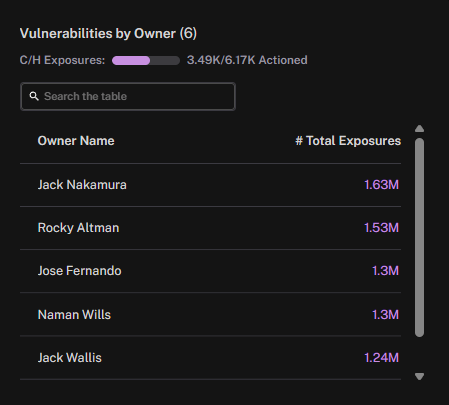This screenshot has height=405, width=449.
Task: Open Jack Nakamura's 1.63M exposures link
Action: 381,185
